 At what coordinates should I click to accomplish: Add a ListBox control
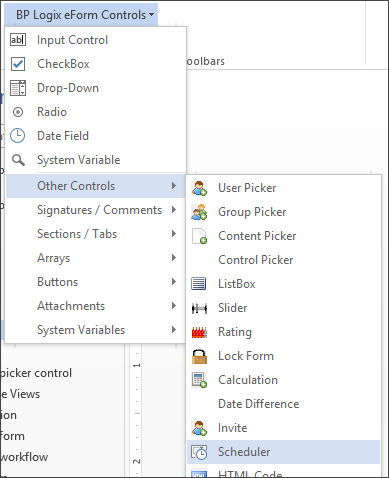click(283, 284)
